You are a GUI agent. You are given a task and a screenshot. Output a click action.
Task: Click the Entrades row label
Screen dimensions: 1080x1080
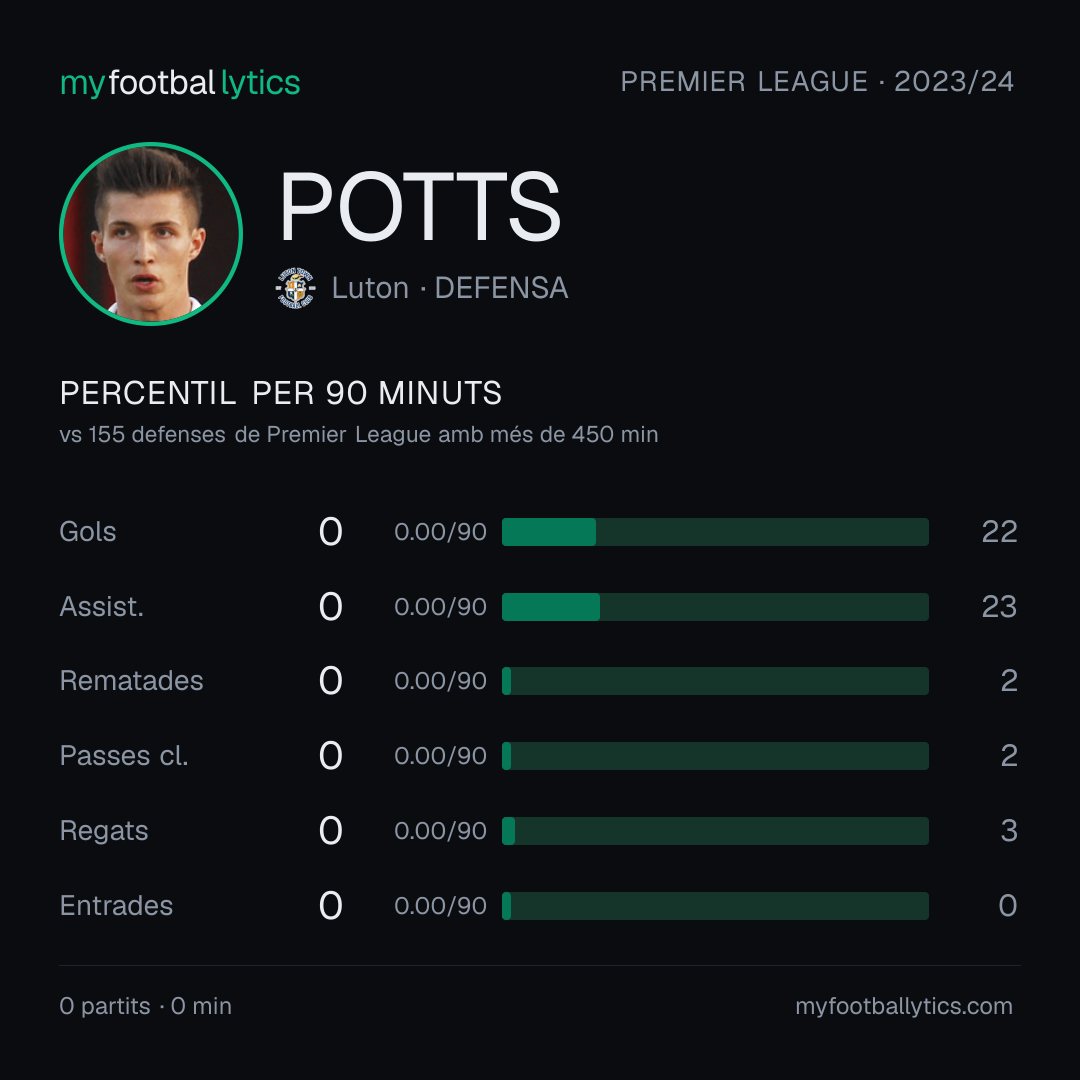tap(116, 906)
